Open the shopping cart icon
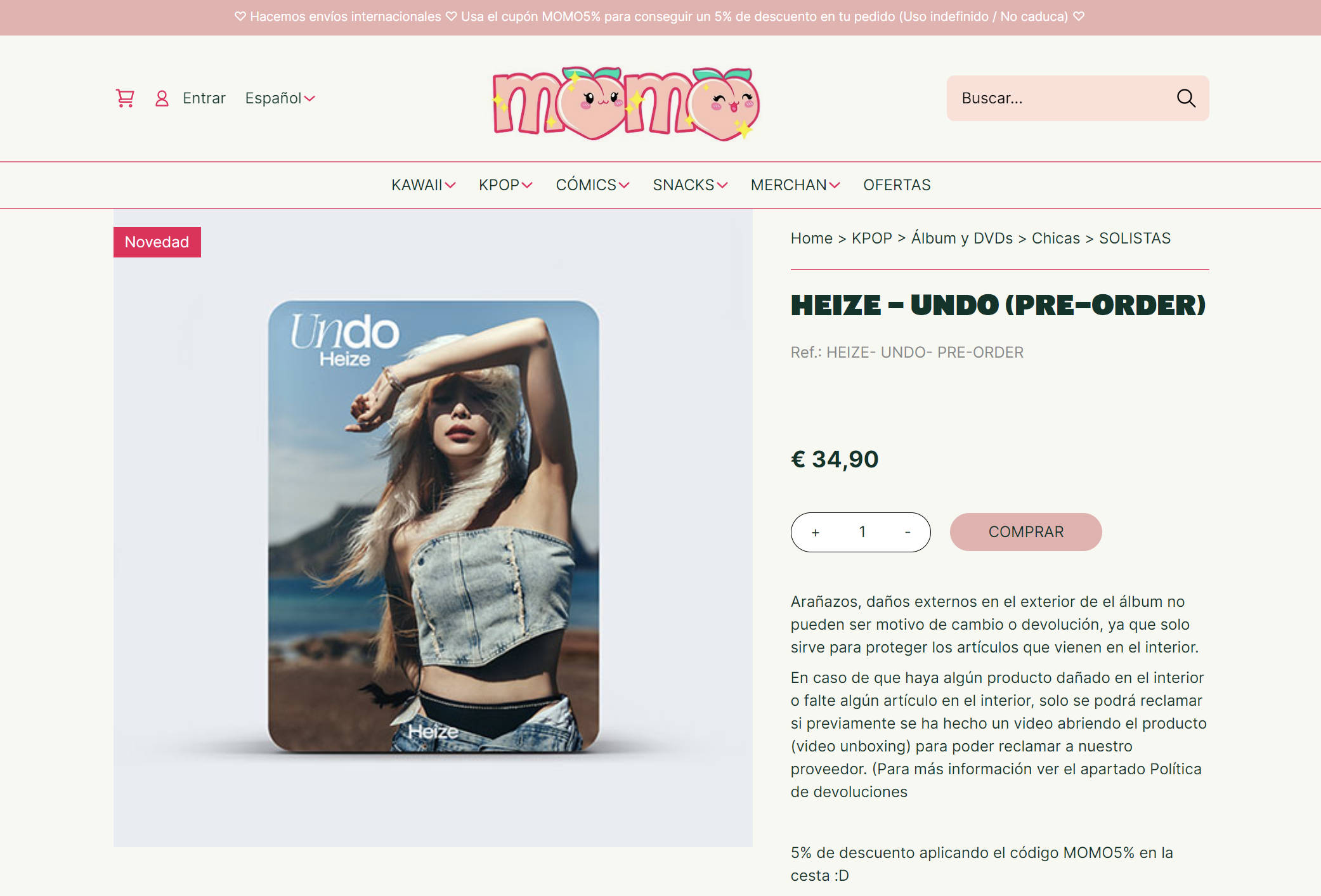 pos(125,98)
